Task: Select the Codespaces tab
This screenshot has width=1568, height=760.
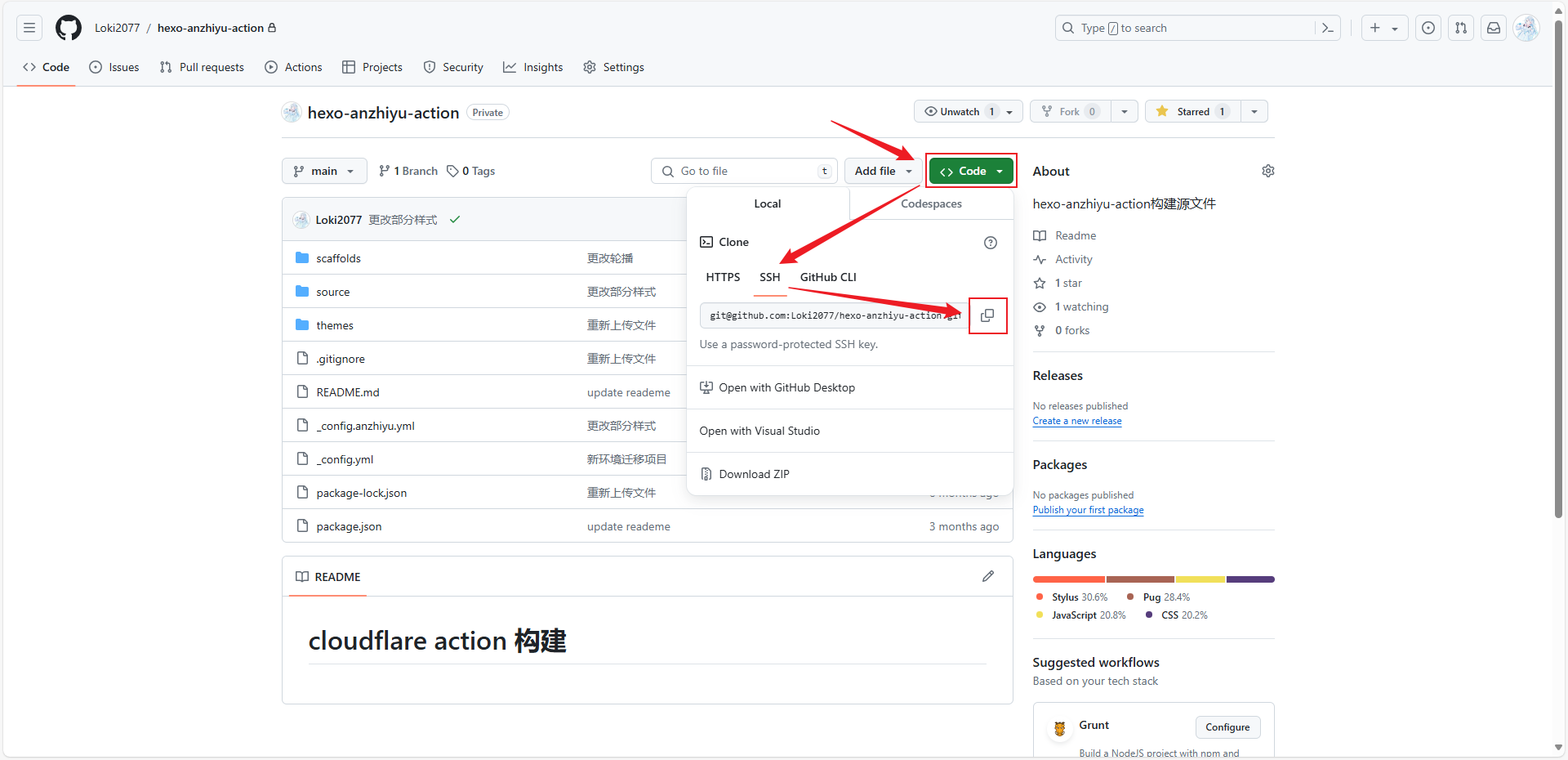Action: click(932, 203)
